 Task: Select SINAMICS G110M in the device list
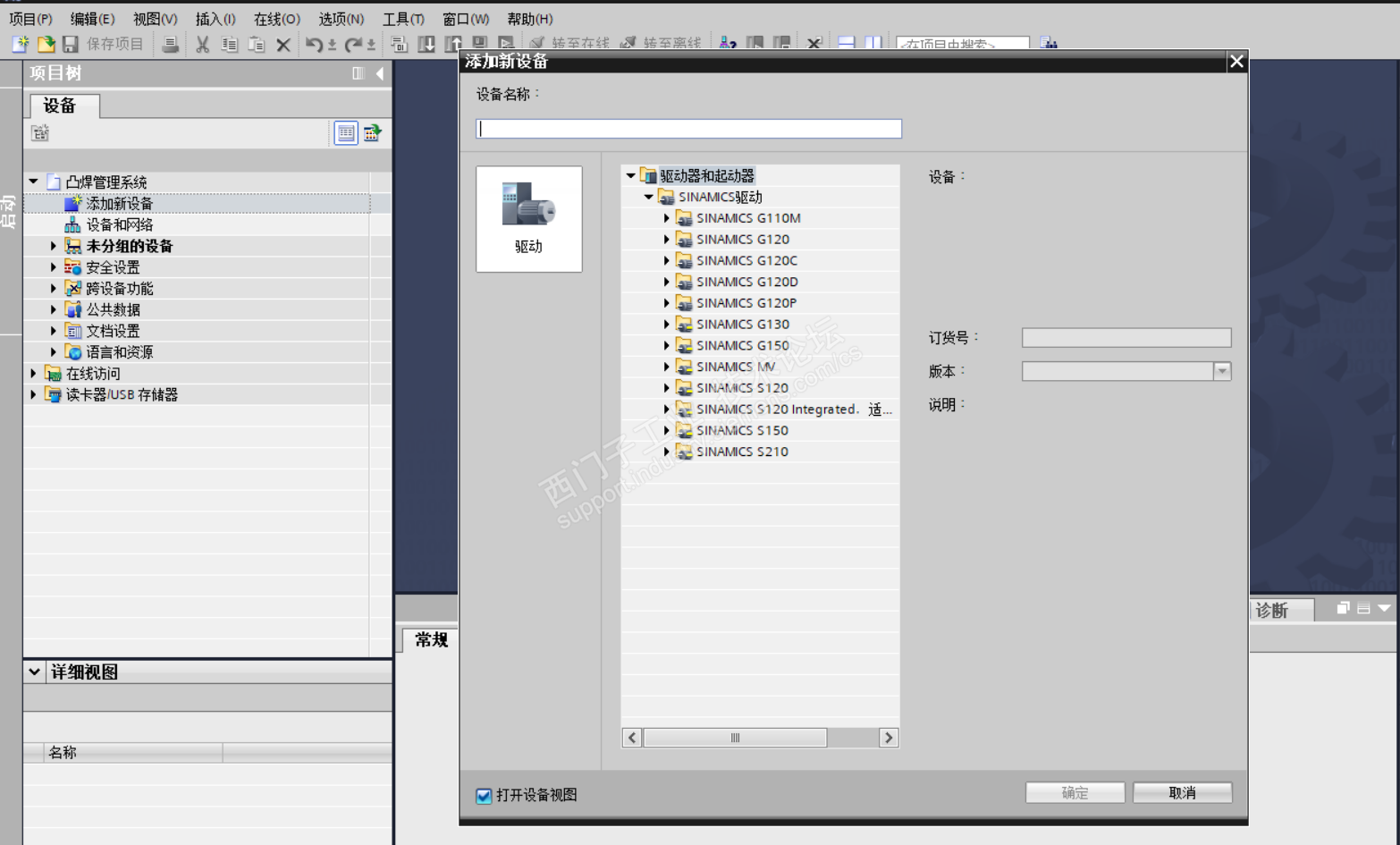[748, 218]
